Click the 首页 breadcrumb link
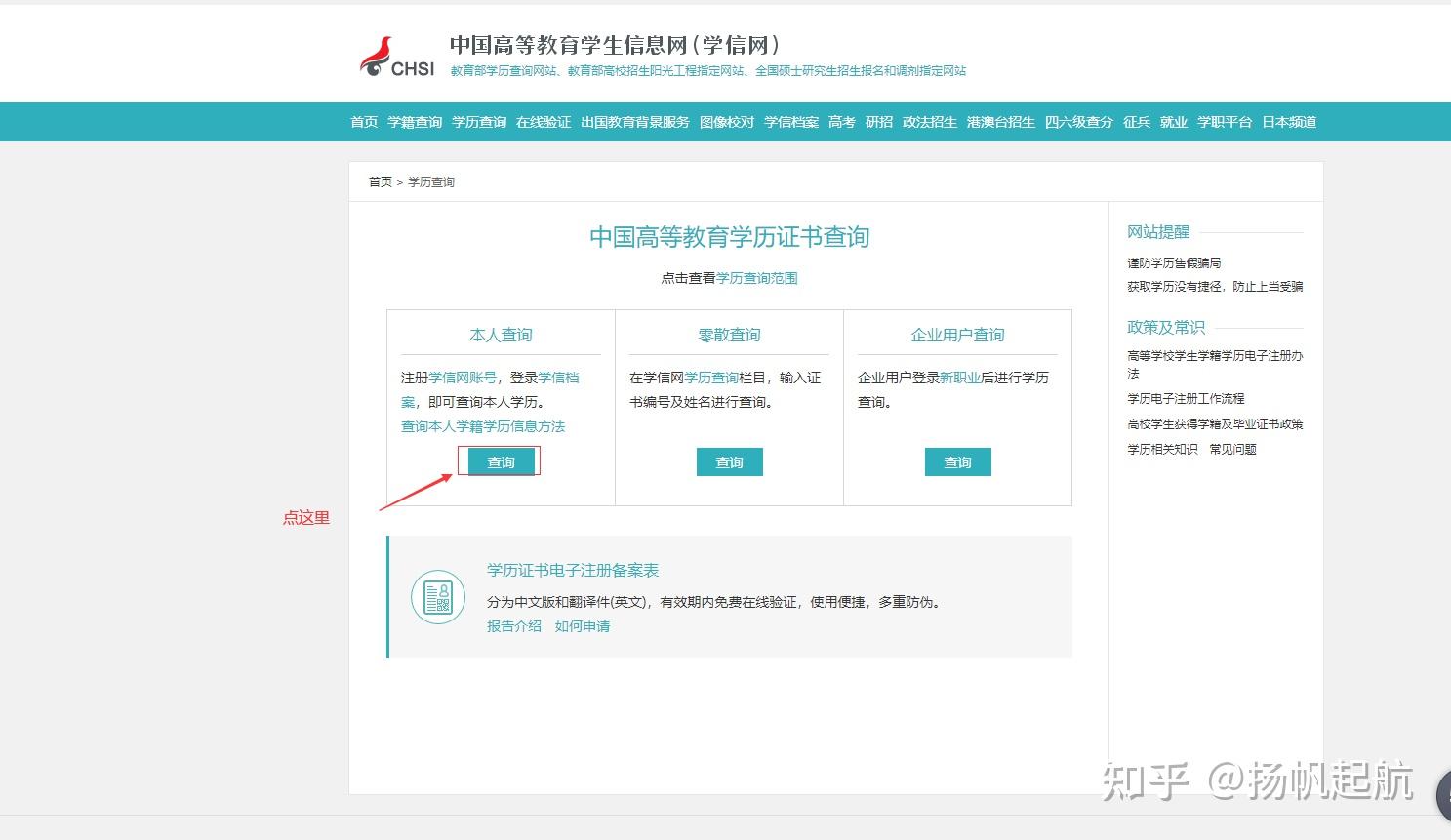Viewport: 1451px width, 840px height. pos(381,182)
